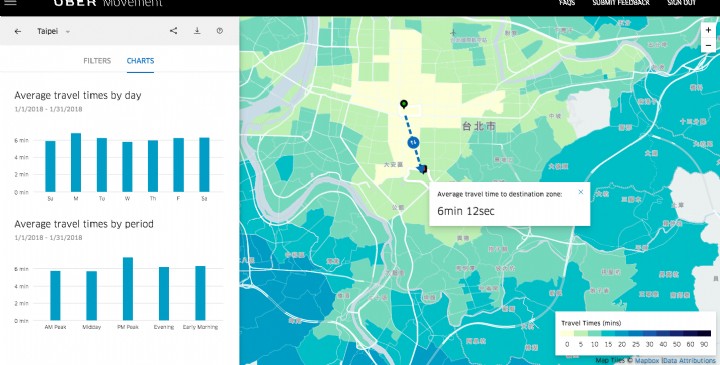The image size is (720, 365).
Task: Click the share icon in the panel header
Action: coord(174,31)
